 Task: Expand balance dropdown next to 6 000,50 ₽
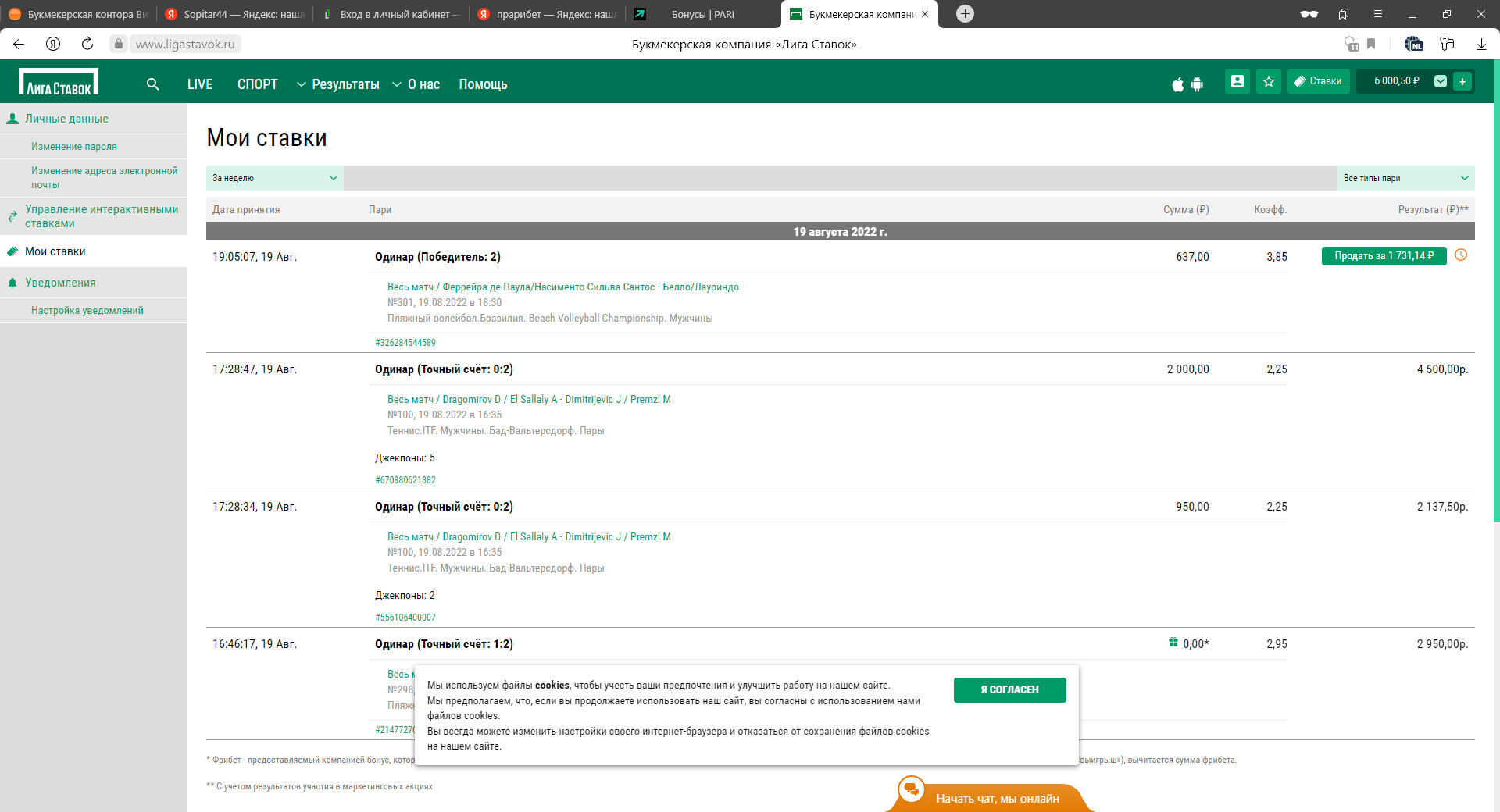tap(1441, 81)
